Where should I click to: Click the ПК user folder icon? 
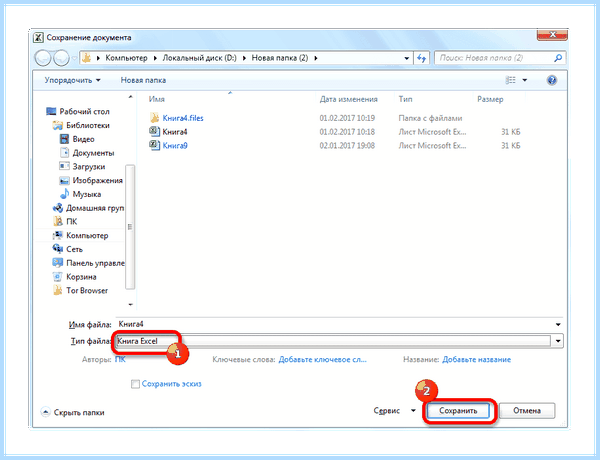[58, 221]
